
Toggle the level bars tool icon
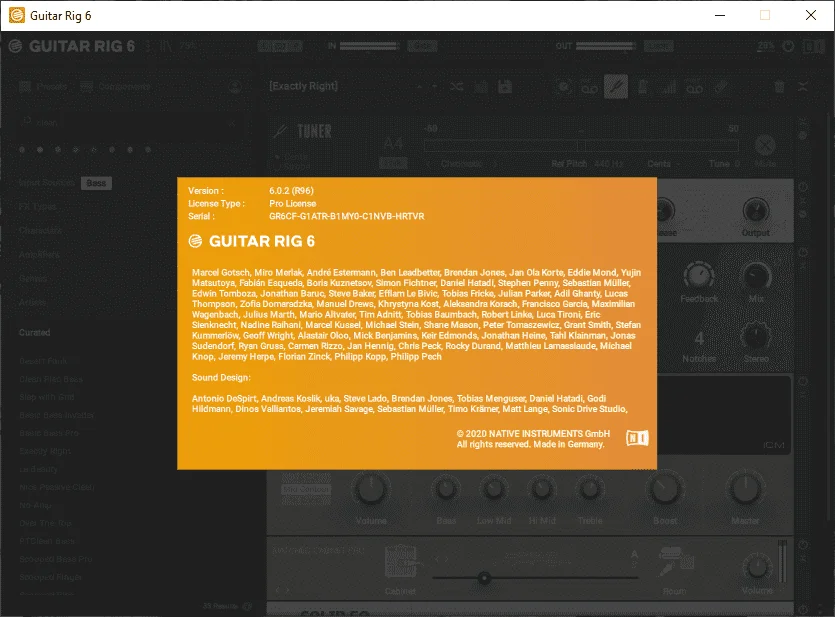[668, 87]
